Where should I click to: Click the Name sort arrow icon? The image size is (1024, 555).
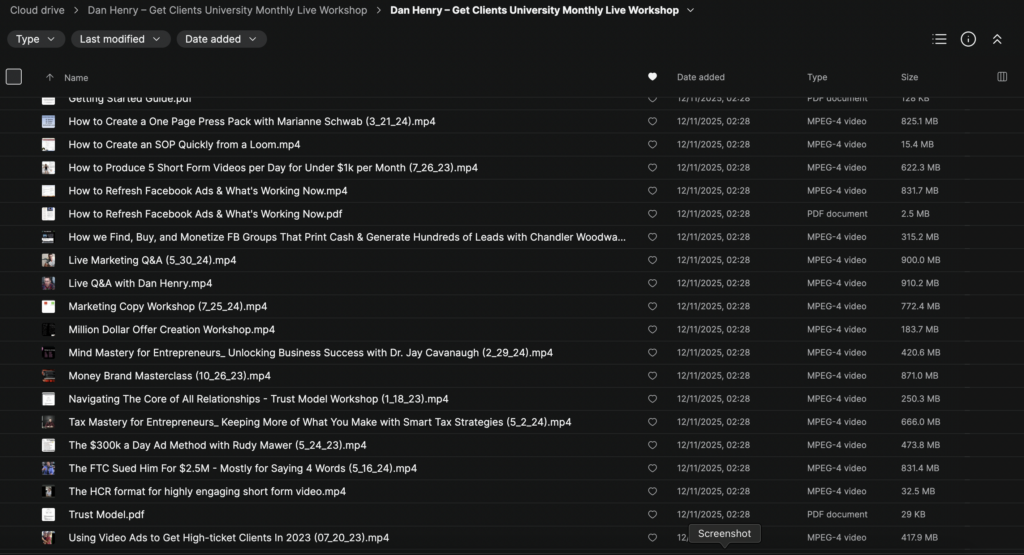pyautogui.click(x=50, y=77)
